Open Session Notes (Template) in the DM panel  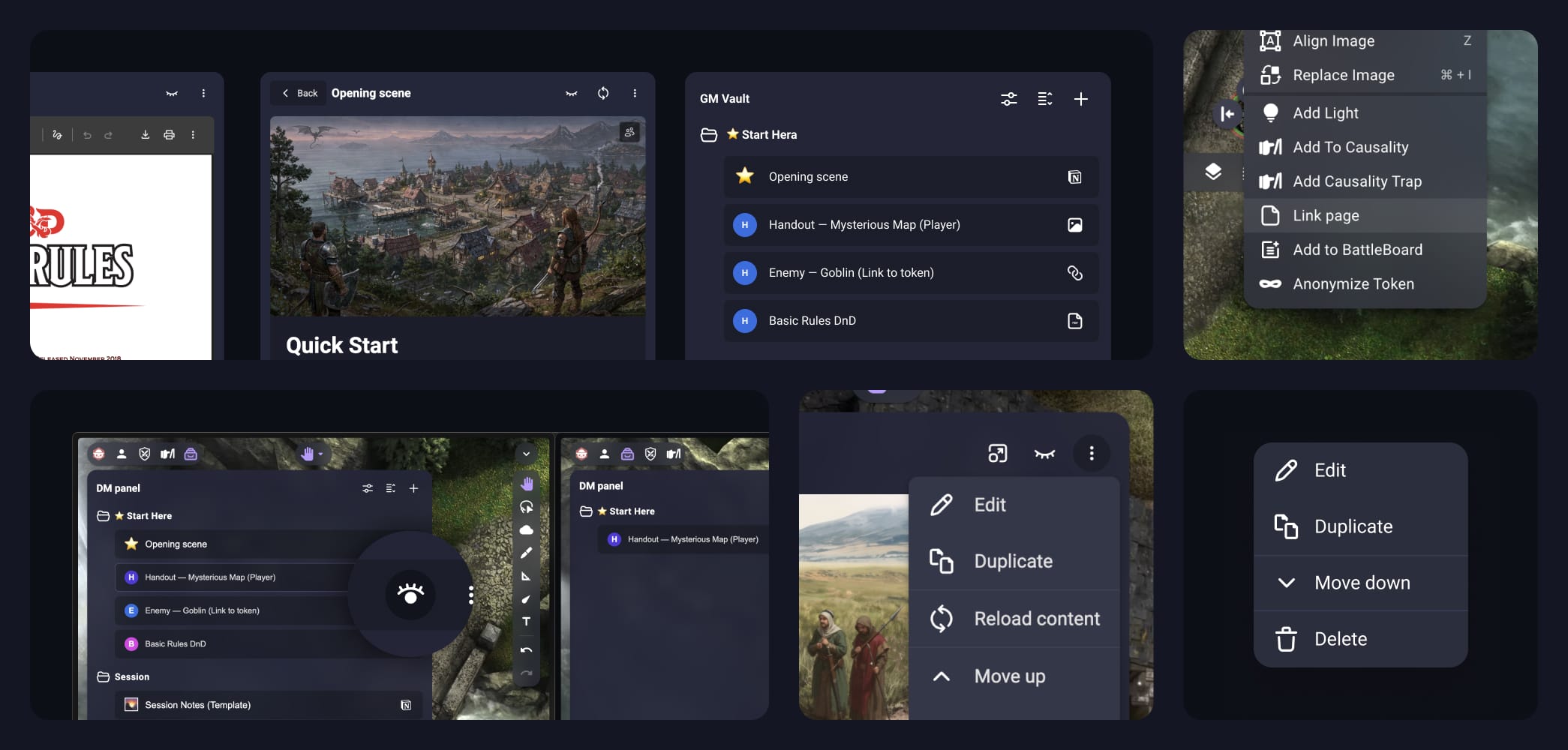pyautogui.click(x=269, y=705)
